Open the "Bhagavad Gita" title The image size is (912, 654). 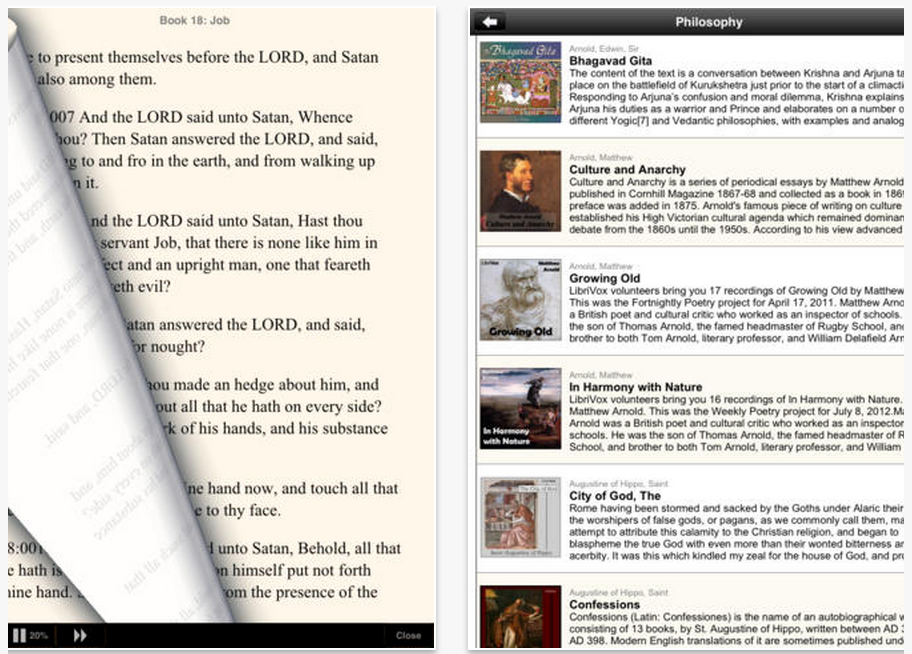[x=611, y=61]
